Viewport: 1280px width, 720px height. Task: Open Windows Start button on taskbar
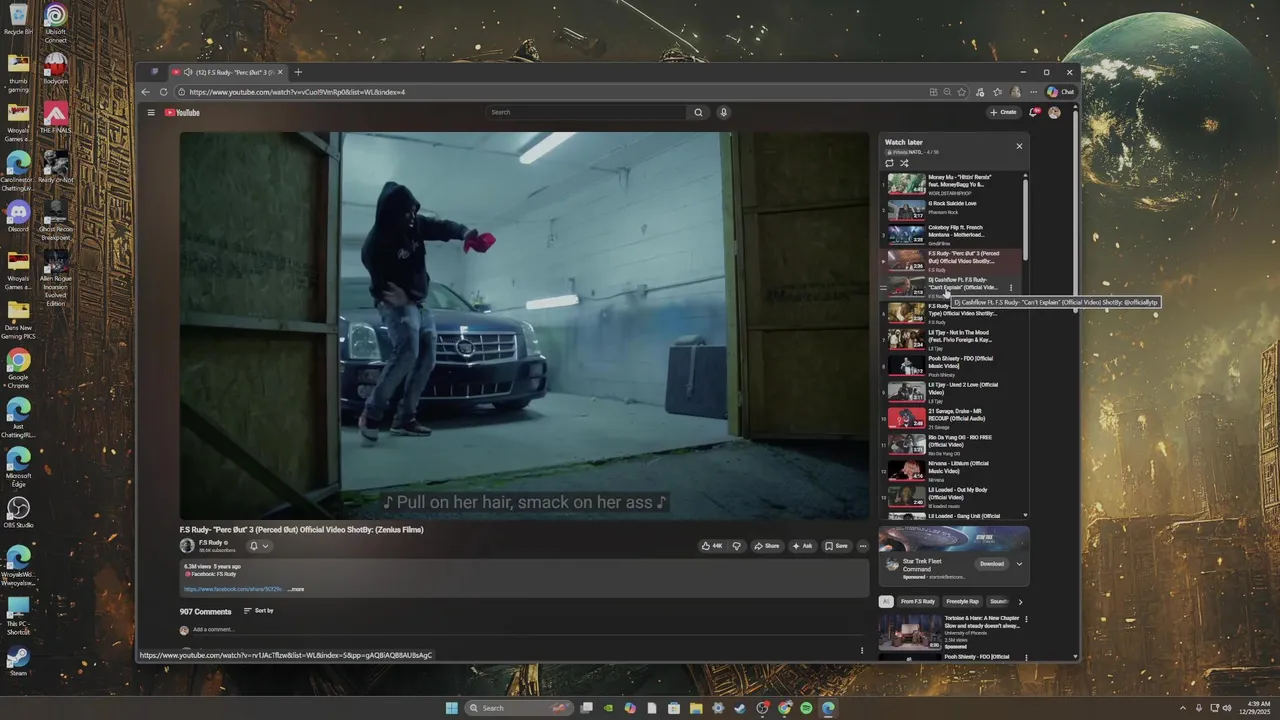coord(452,708)
